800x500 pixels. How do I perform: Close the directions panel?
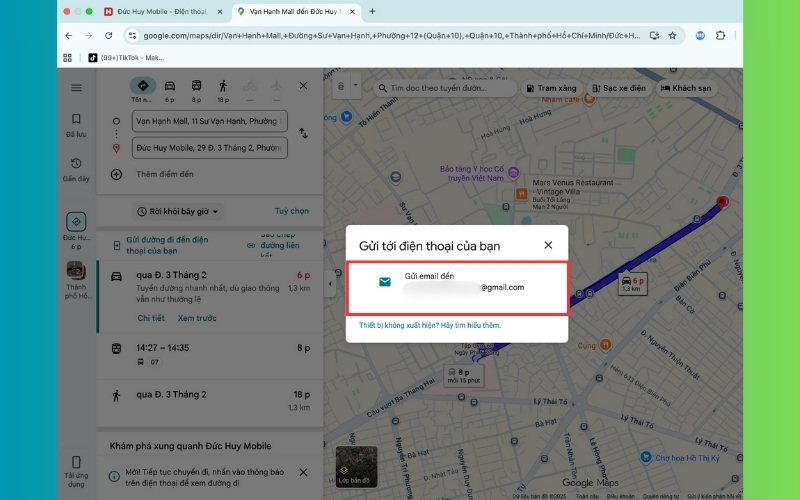coord(303,86)
